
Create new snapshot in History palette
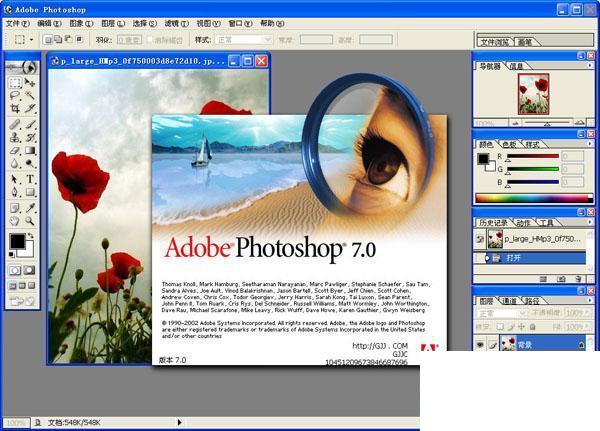point(561,279)
